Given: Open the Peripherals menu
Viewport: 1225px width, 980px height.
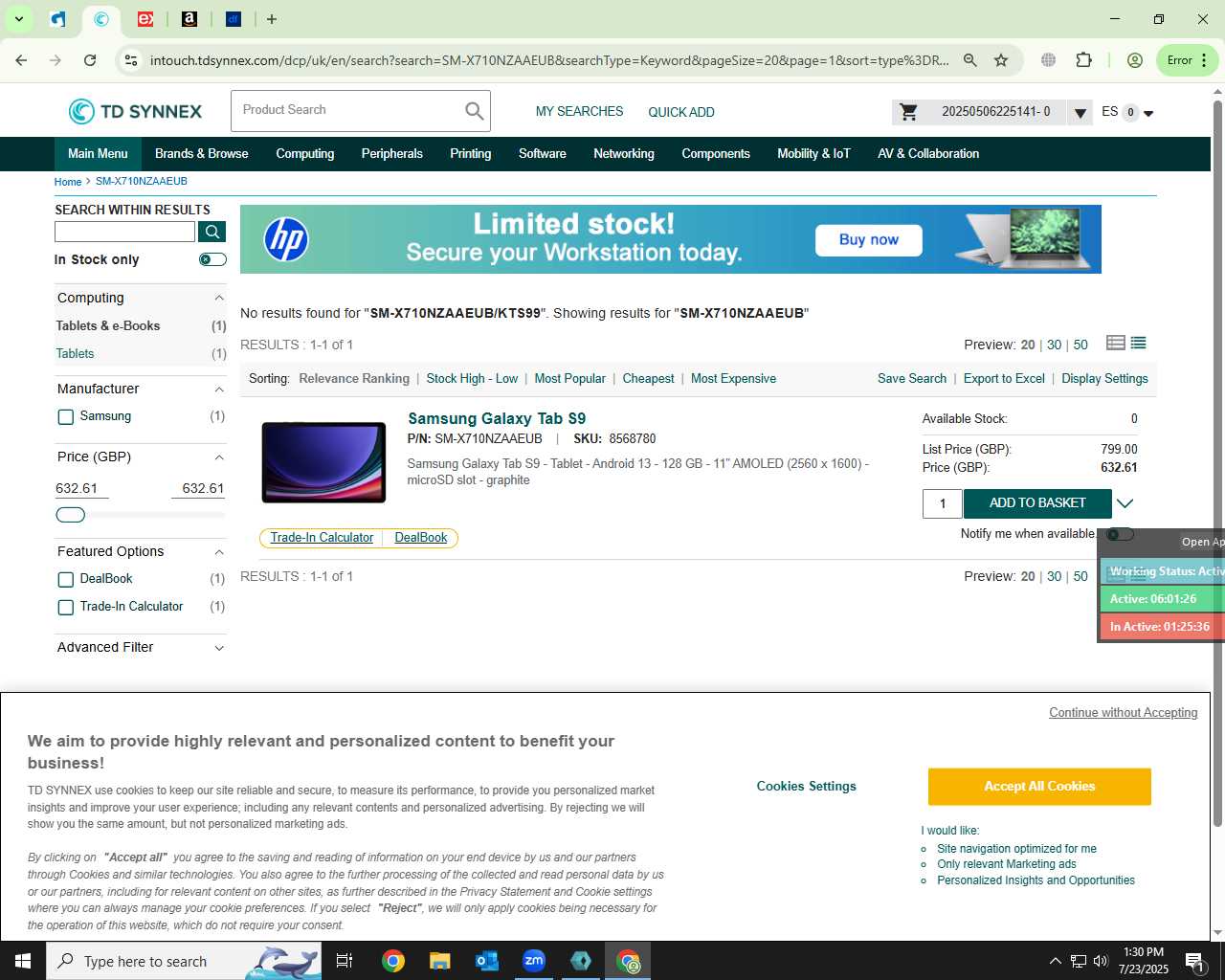Looking at the screenshot, I should coord(391,153).
